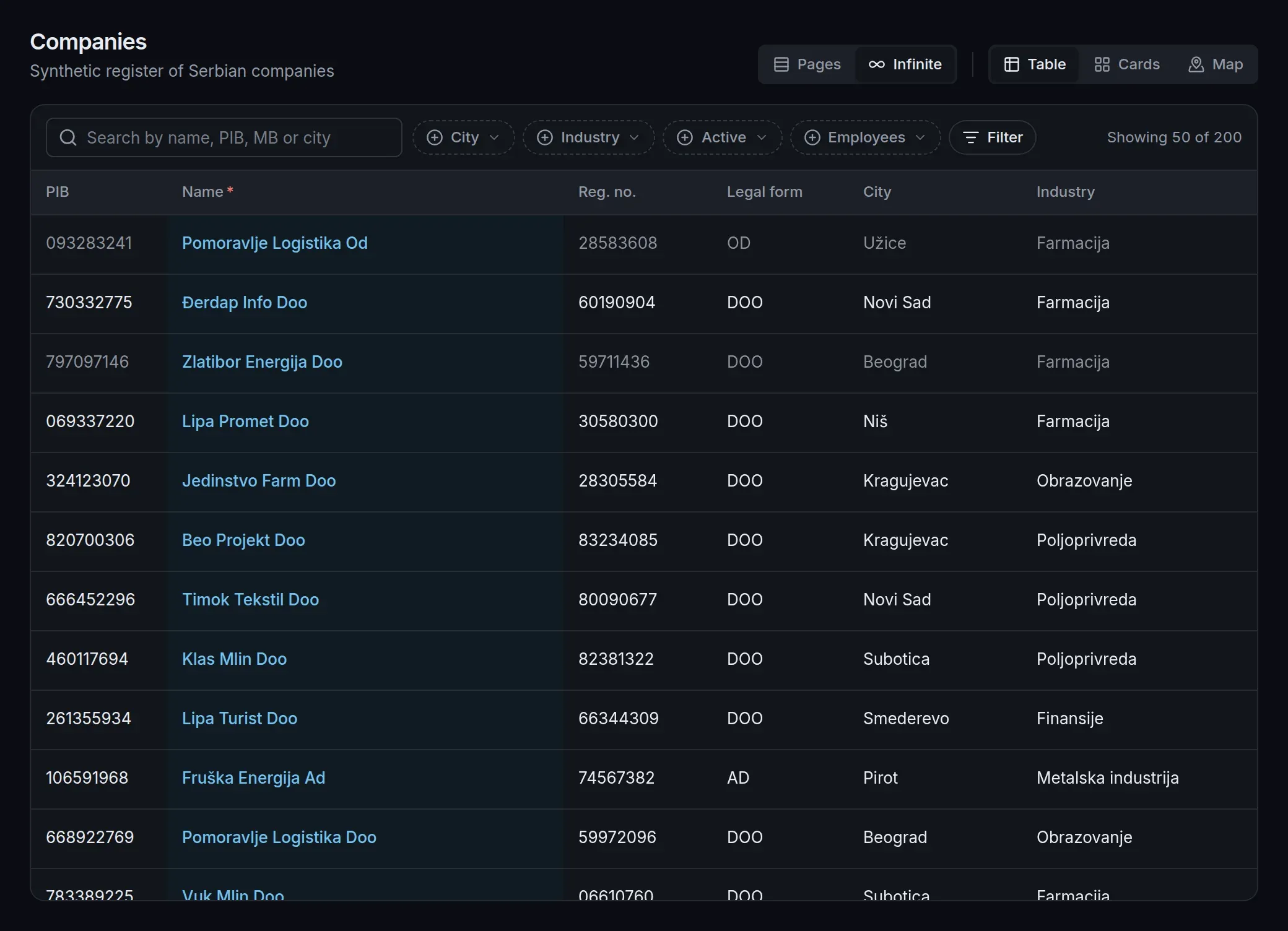Click the Showing 50 of 200 text
The width and height of the screenshot is (1288, 931).
click(1174, 137)
